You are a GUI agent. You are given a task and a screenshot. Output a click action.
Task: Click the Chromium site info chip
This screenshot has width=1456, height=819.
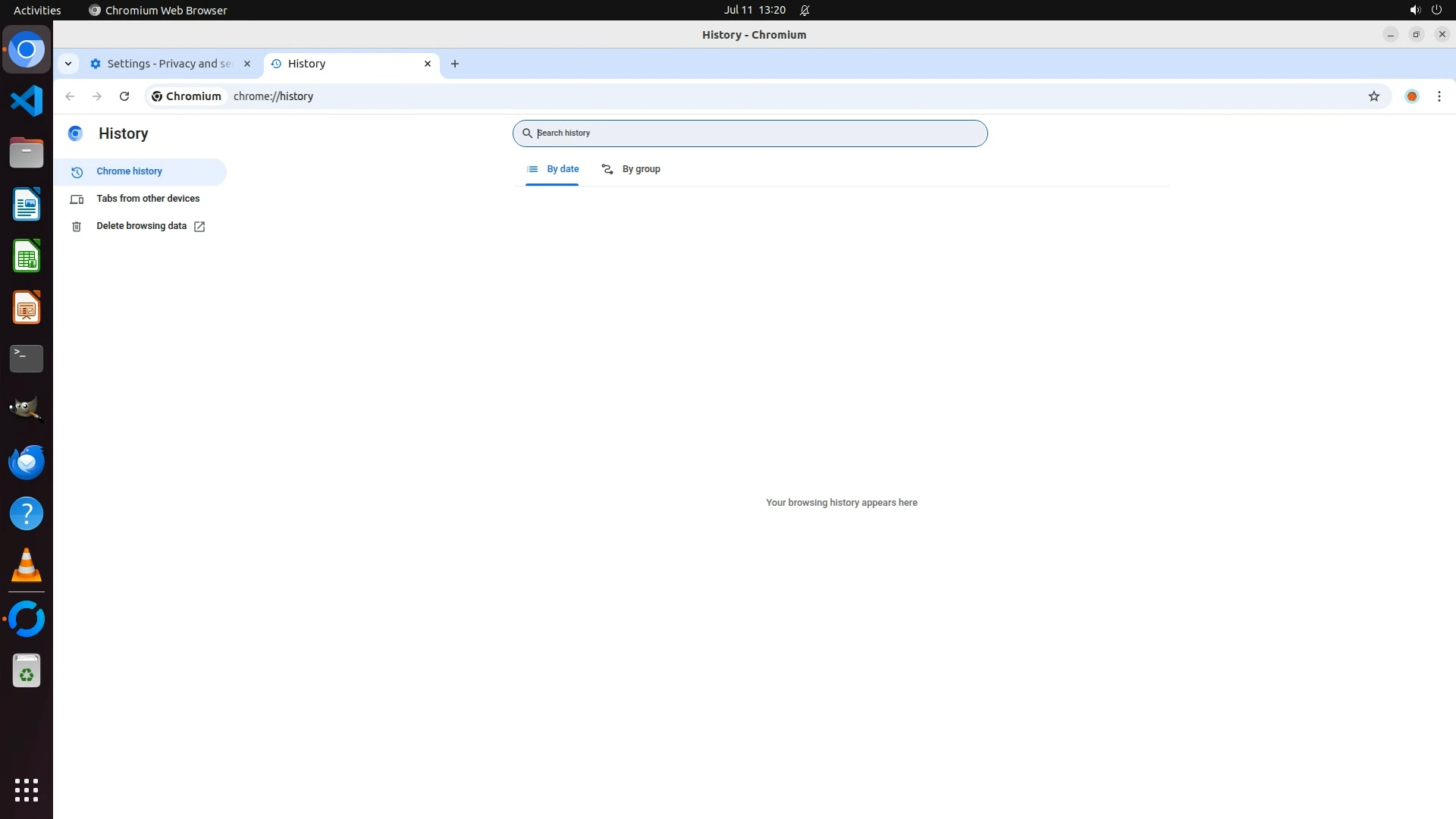click(x=187, y=96)
